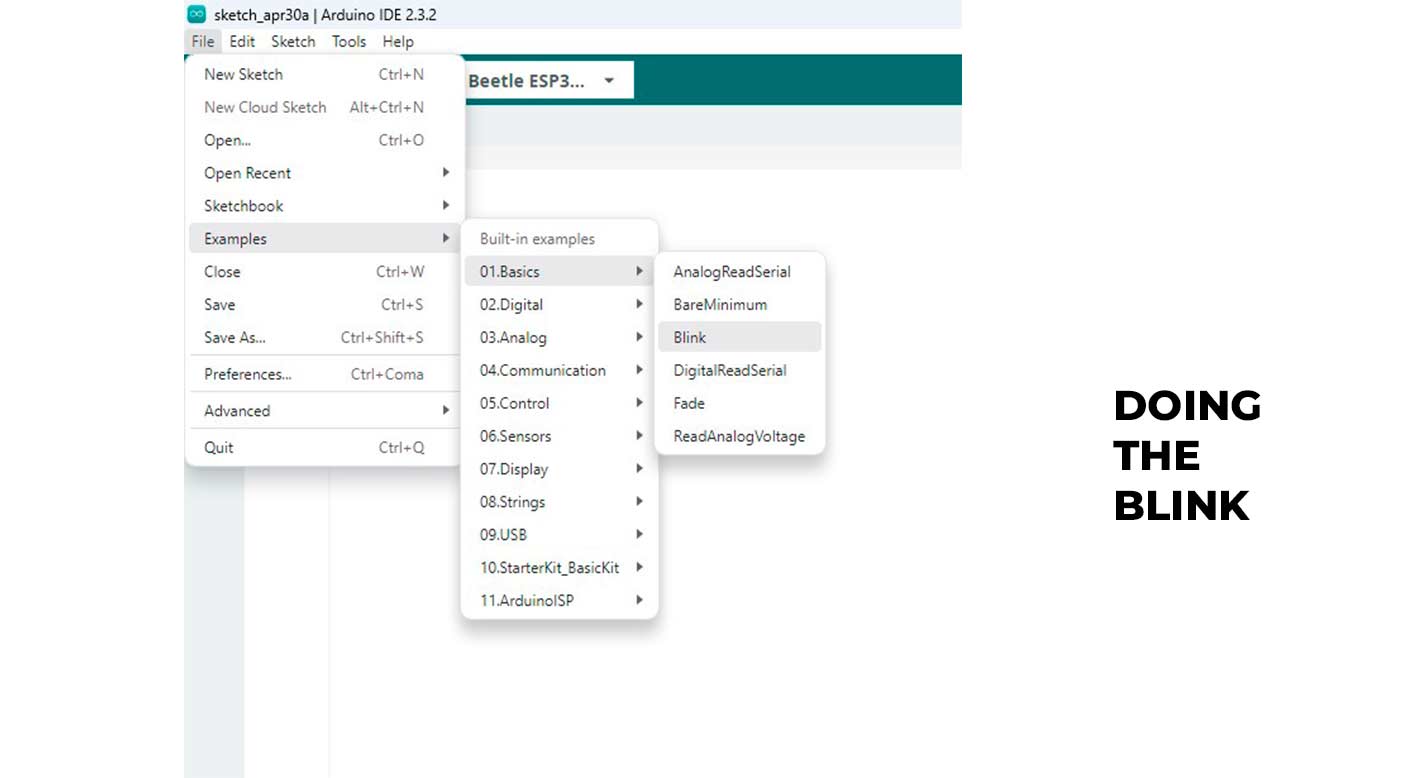Expand the 02.Digital examples category
1411x778 pixels.
559,305
